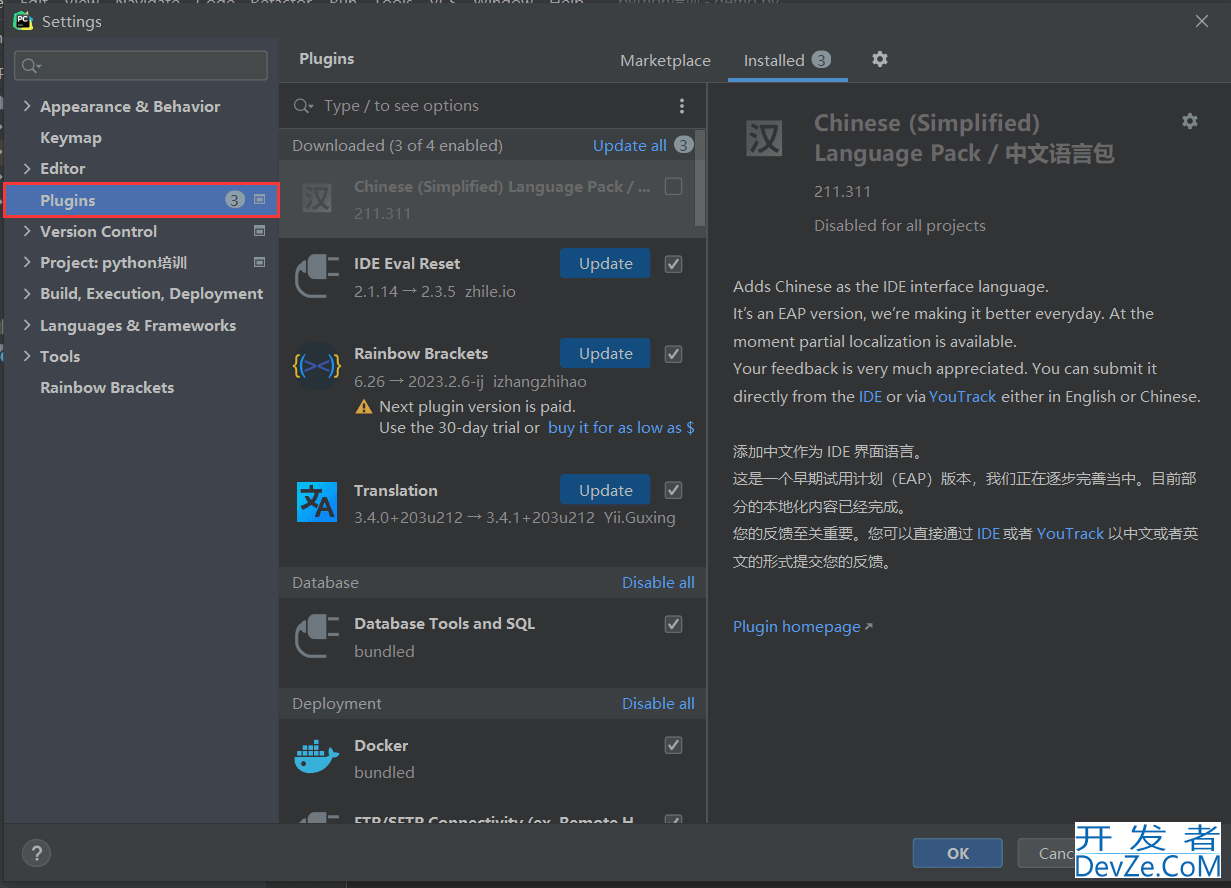Expand the Editor settings section
This screenshot has height=888, width=1231.
point(27,169)
